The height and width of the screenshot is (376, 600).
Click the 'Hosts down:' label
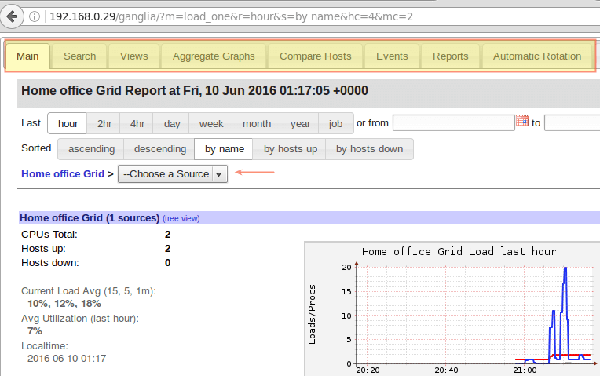50,263
